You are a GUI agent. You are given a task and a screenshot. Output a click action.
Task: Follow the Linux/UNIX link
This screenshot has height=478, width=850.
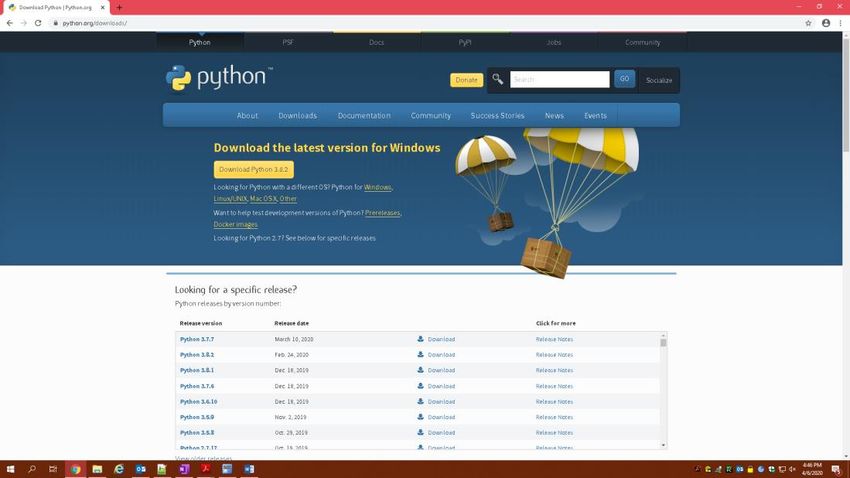point(230,199)
